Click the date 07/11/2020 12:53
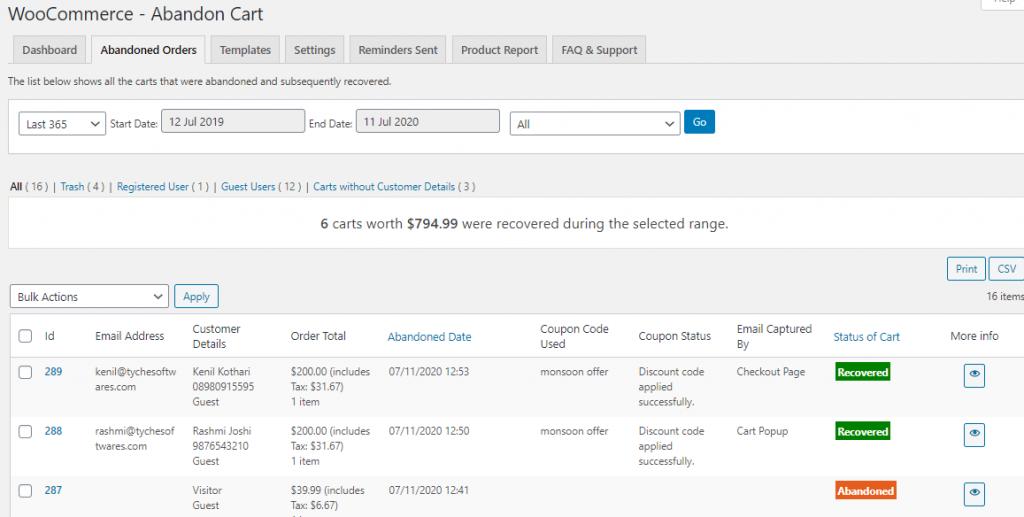The image size is (1024, 517). (428, 371)
